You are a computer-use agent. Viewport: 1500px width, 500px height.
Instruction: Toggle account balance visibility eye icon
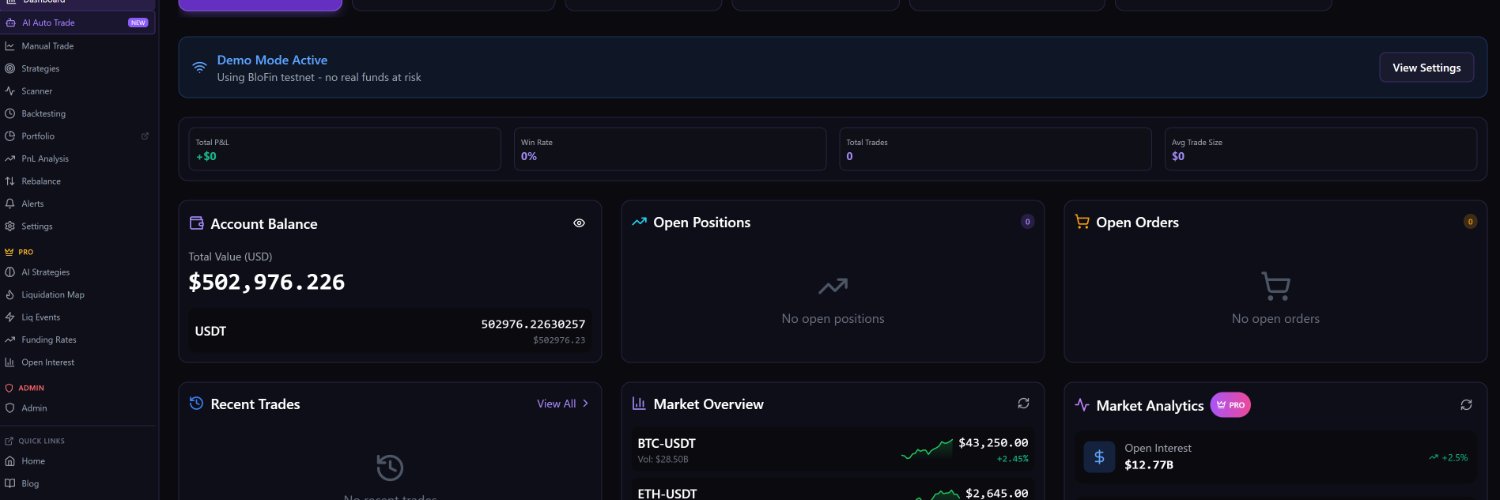coord(579,223)
